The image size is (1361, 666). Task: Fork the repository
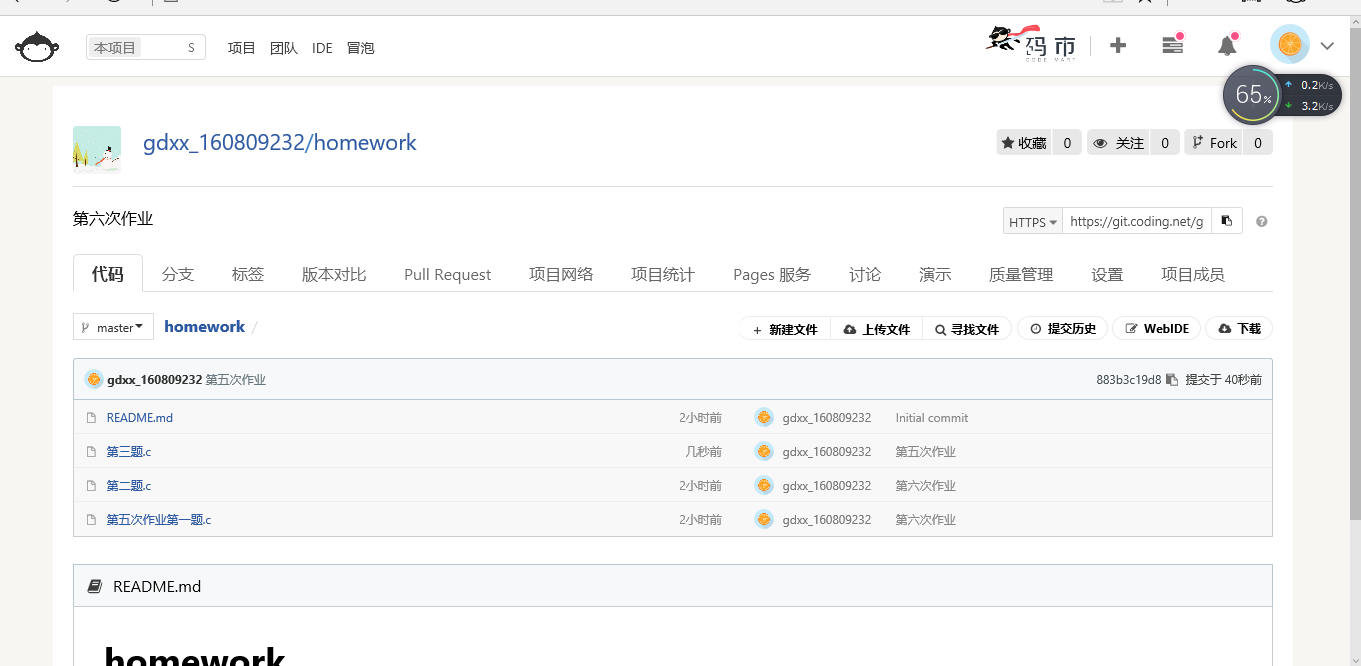click(1214, 143)
